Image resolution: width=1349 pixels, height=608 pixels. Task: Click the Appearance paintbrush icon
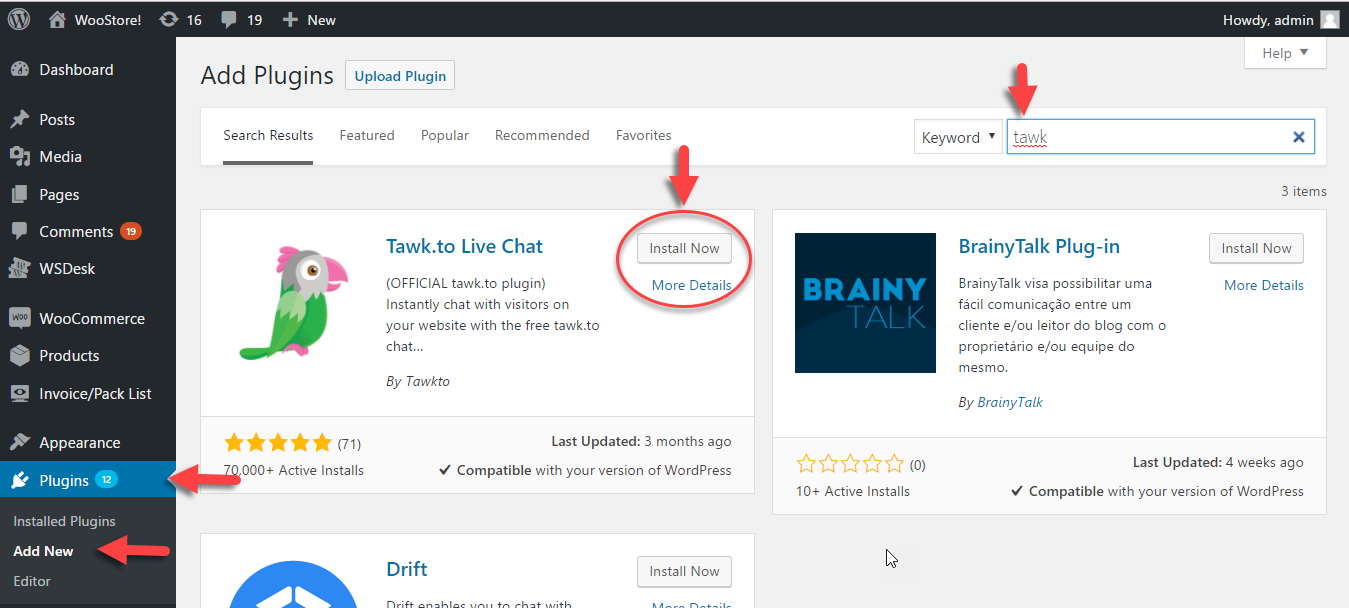pos(19,442)
